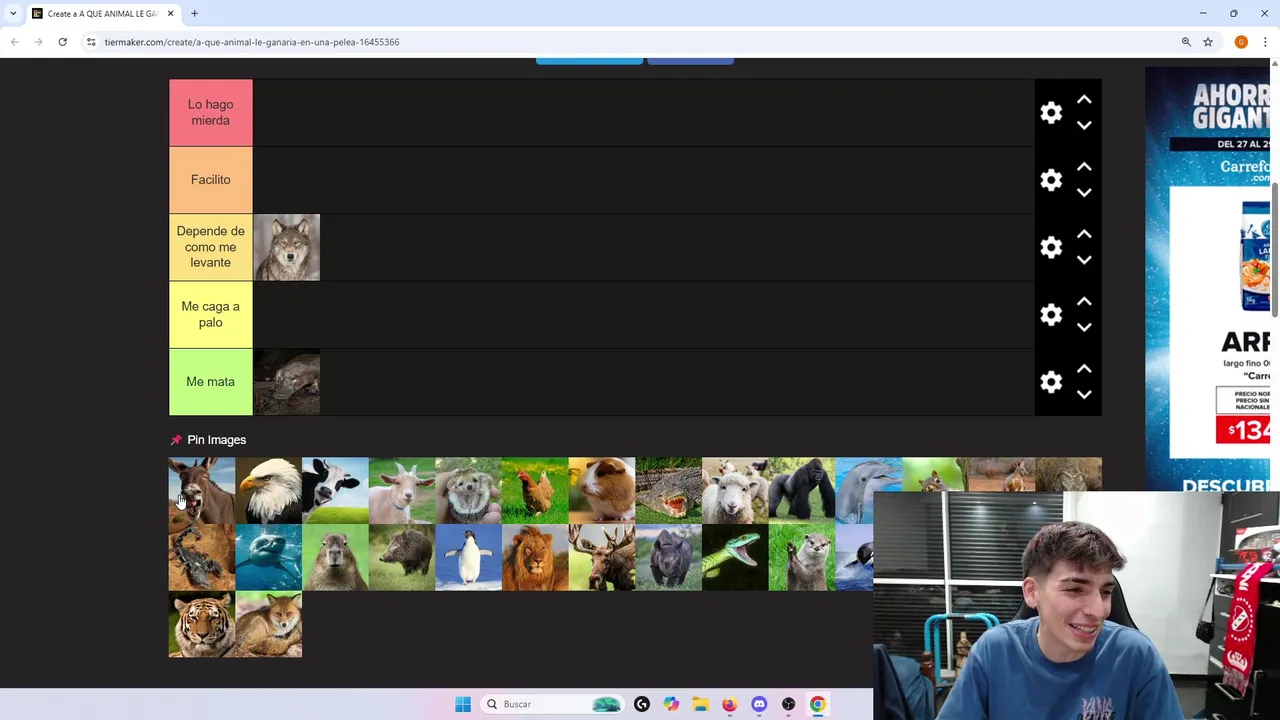Screen dimensions: 1280x720
Task: Open a new Chrome tab
Action: point(195,13)
